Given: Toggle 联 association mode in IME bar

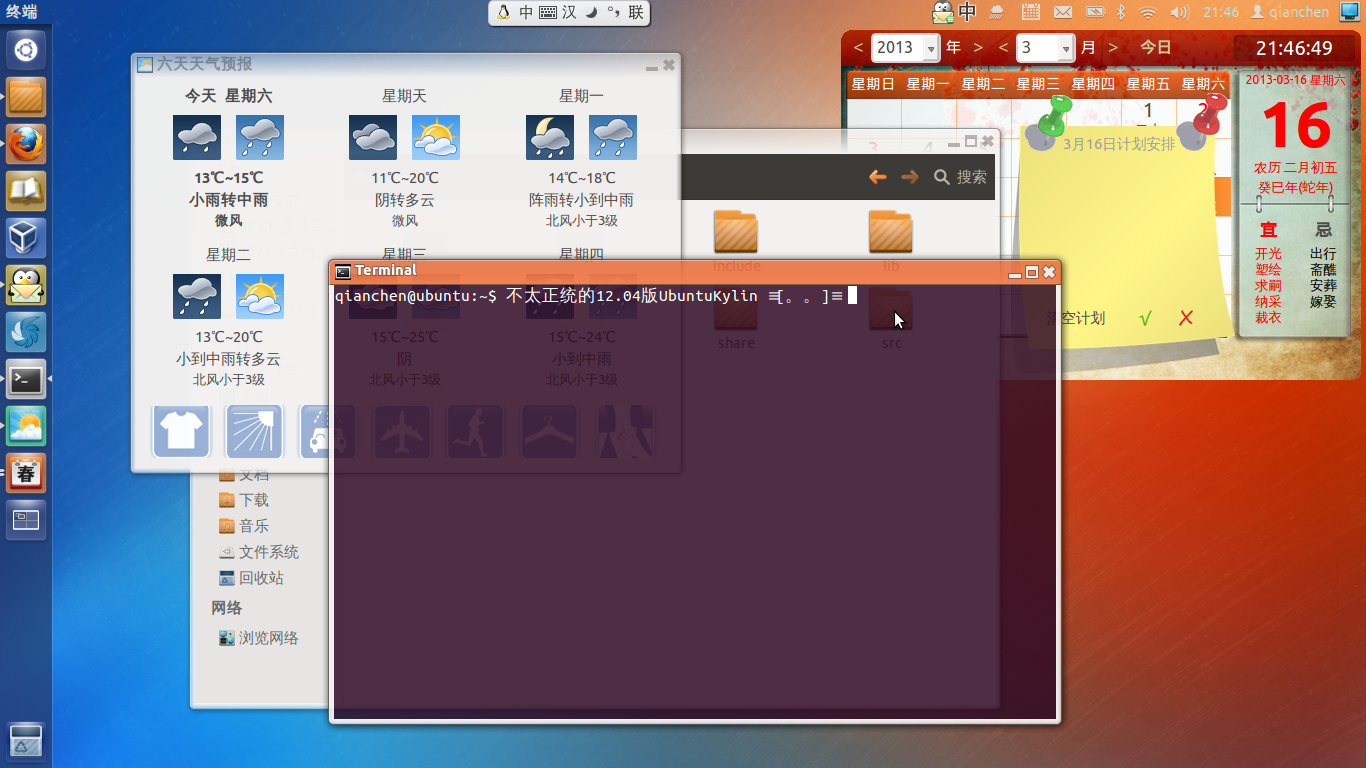Looking at the screenshot, I should point(635,13).
